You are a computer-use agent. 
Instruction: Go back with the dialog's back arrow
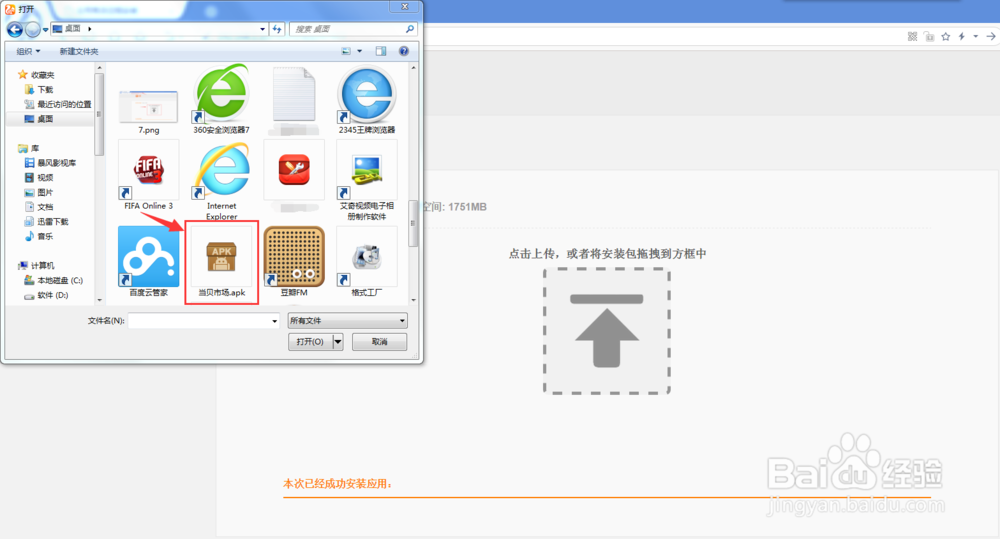pos(15,29)
